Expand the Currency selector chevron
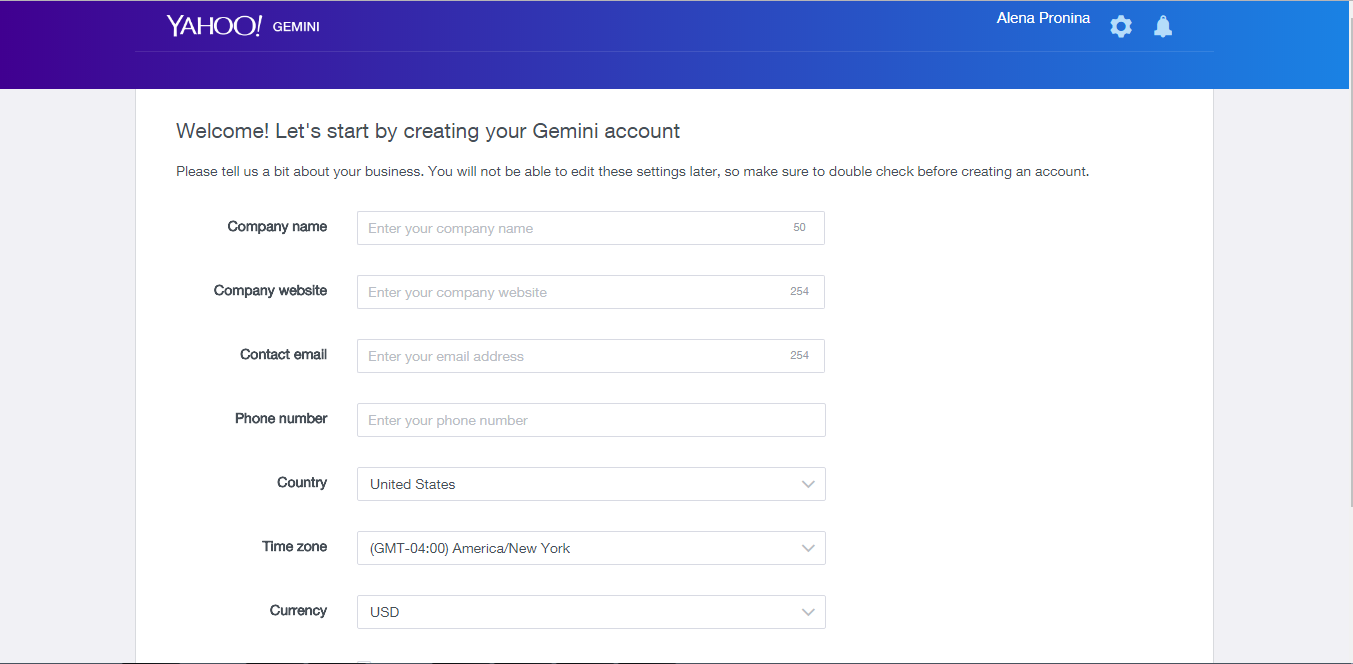 click(x=808, y=612)
